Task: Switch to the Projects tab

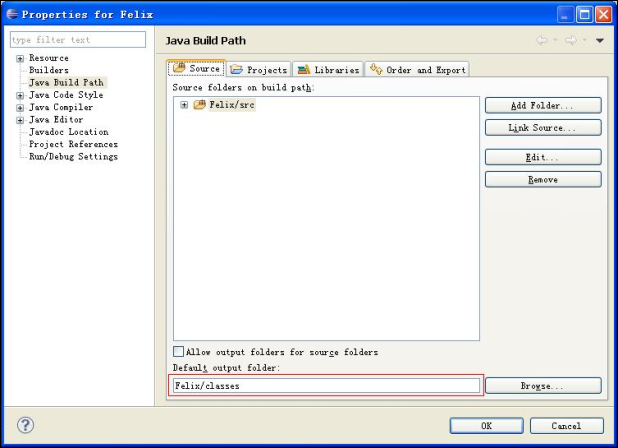Action: [259, 70]
